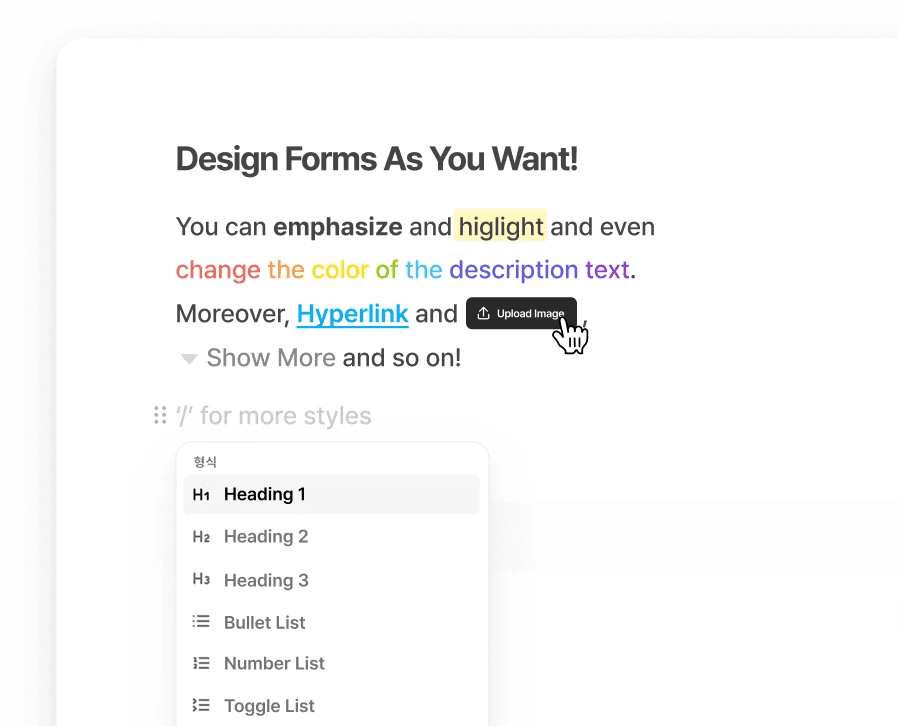The image size is (899, 726).
Task: Pick Number List in the slash menu
Action: 331,663
